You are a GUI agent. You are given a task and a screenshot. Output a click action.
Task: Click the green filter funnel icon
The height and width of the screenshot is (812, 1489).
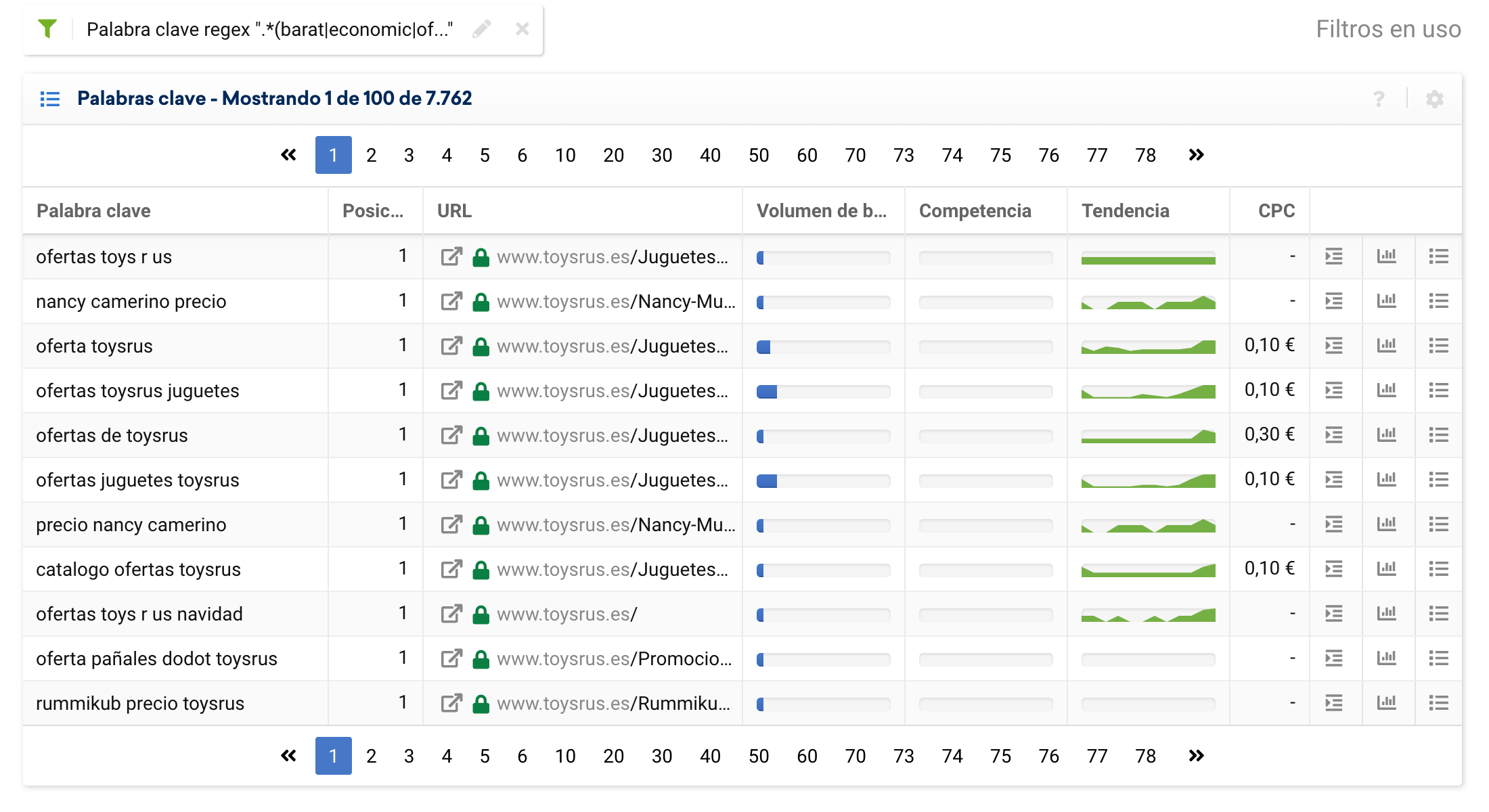tap(47, 29)
